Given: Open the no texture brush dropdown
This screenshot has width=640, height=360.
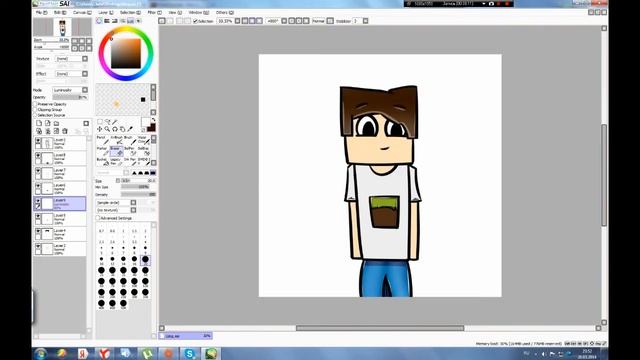Looking at the screenshot, I should point(116,210).
